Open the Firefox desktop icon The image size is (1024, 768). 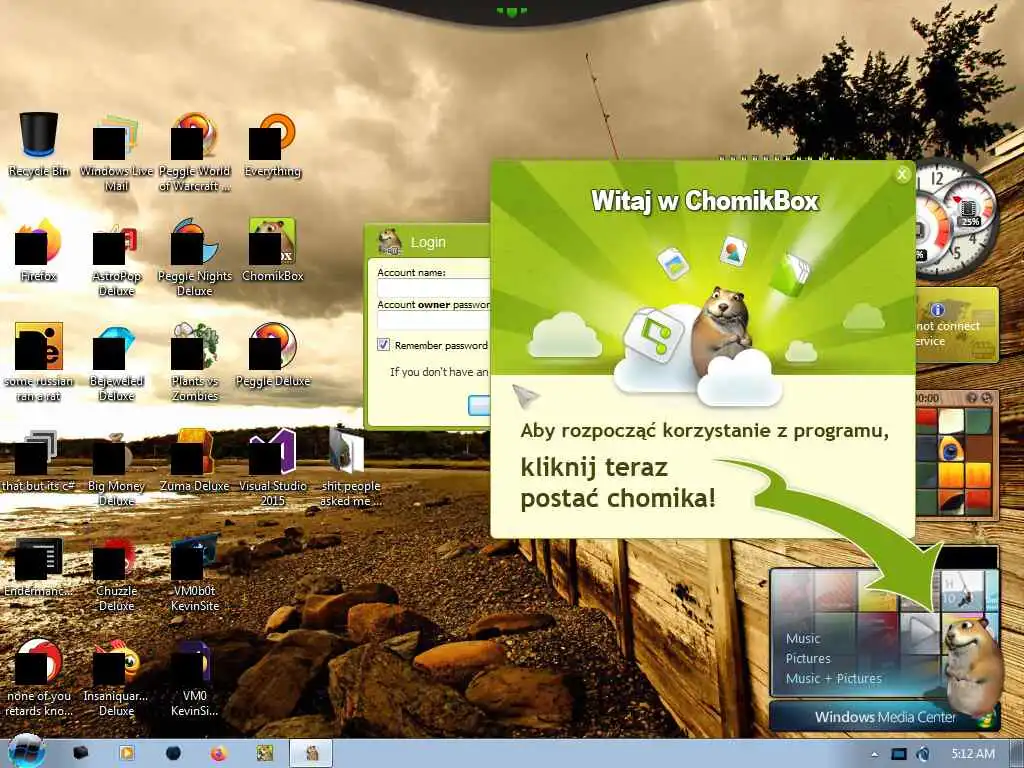click(39, 250)
